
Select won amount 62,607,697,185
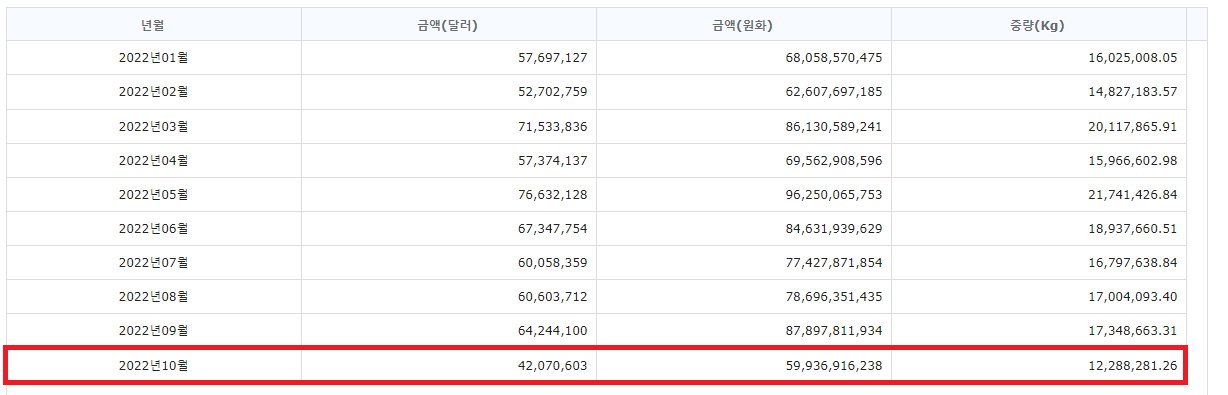pyautogui.click(x=834, y=92)
